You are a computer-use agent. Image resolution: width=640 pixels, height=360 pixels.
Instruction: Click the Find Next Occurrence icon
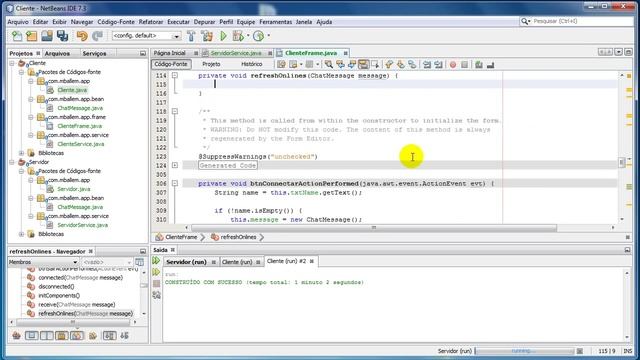point(351,64)
